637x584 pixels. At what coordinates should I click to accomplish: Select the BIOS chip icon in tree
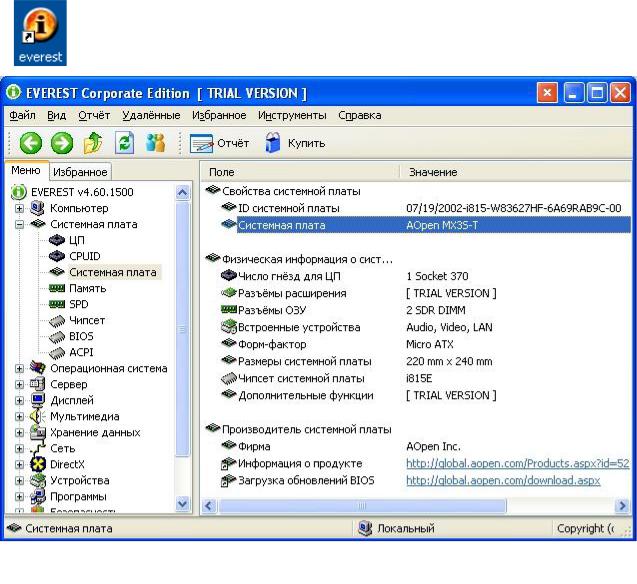point(57,336)
